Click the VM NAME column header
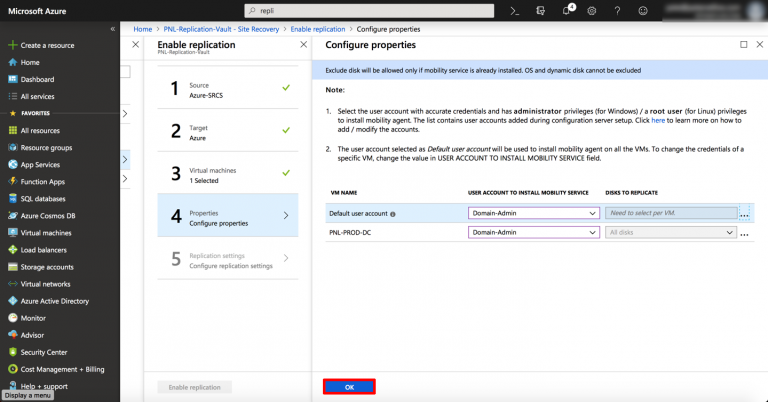The width and height of the screenshot is (768, 402). click(344, 192)
